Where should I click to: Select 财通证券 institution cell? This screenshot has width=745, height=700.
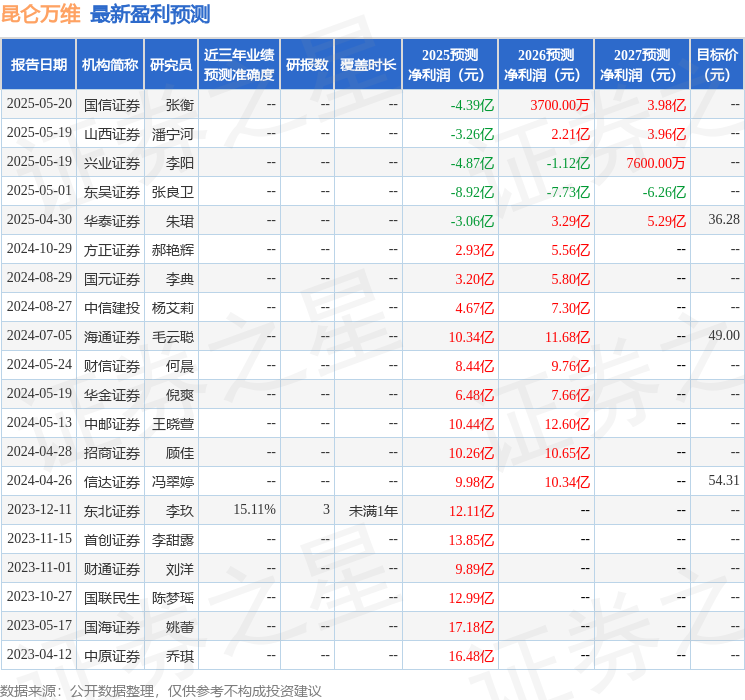112,569
